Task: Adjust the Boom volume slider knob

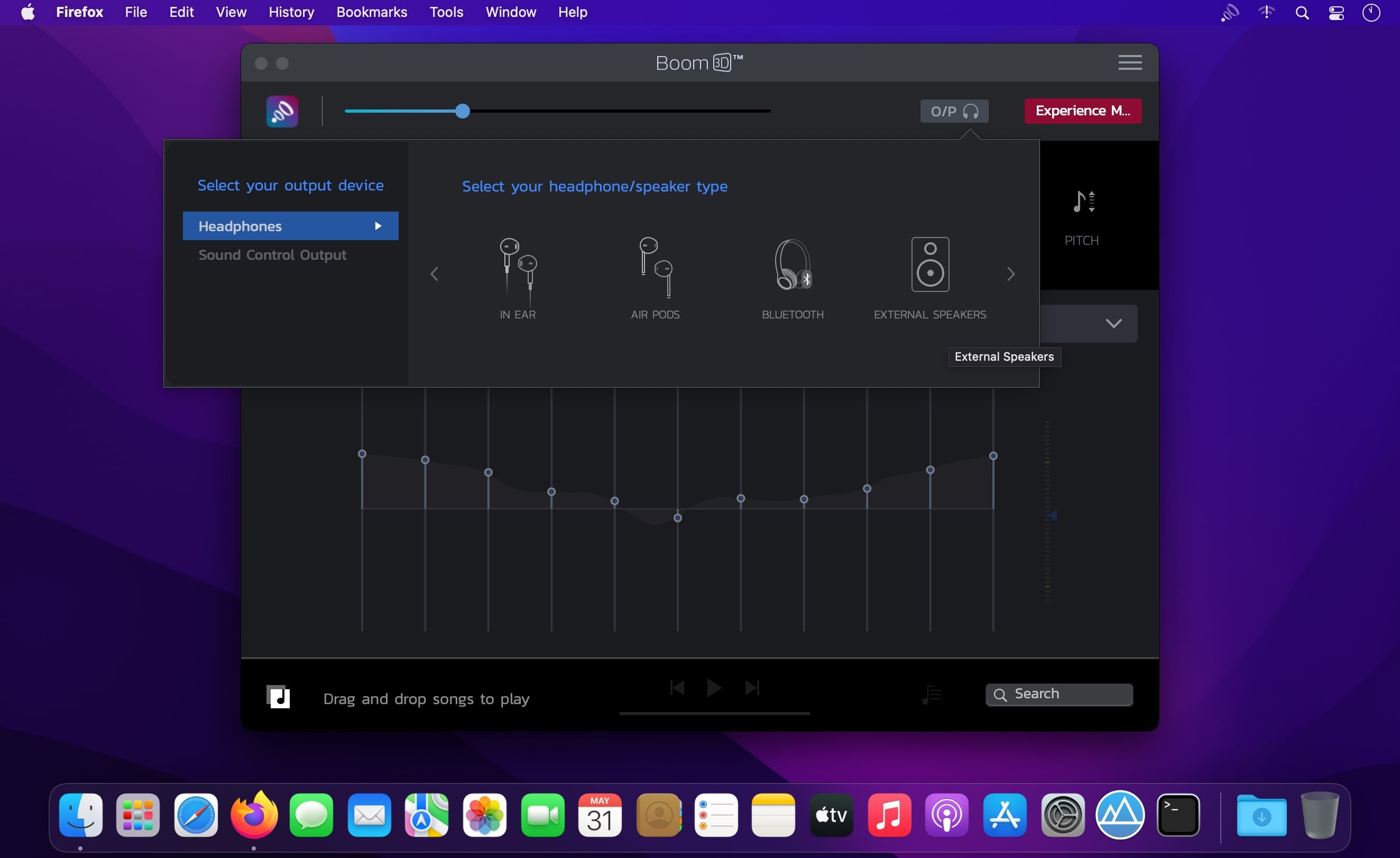Action: click(x=463, y=111)
